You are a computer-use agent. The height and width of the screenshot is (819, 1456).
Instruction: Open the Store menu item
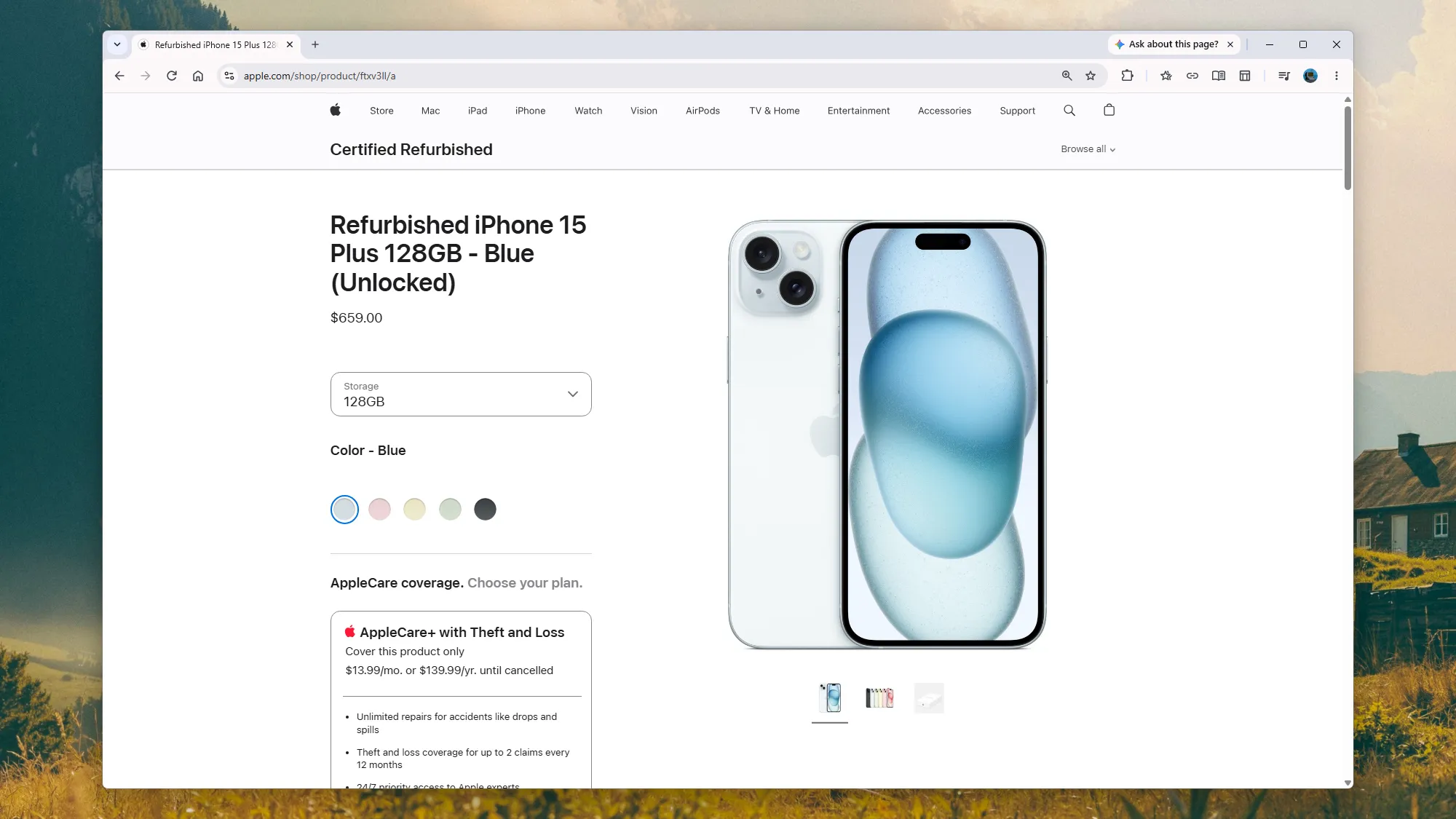click(381, 111)
